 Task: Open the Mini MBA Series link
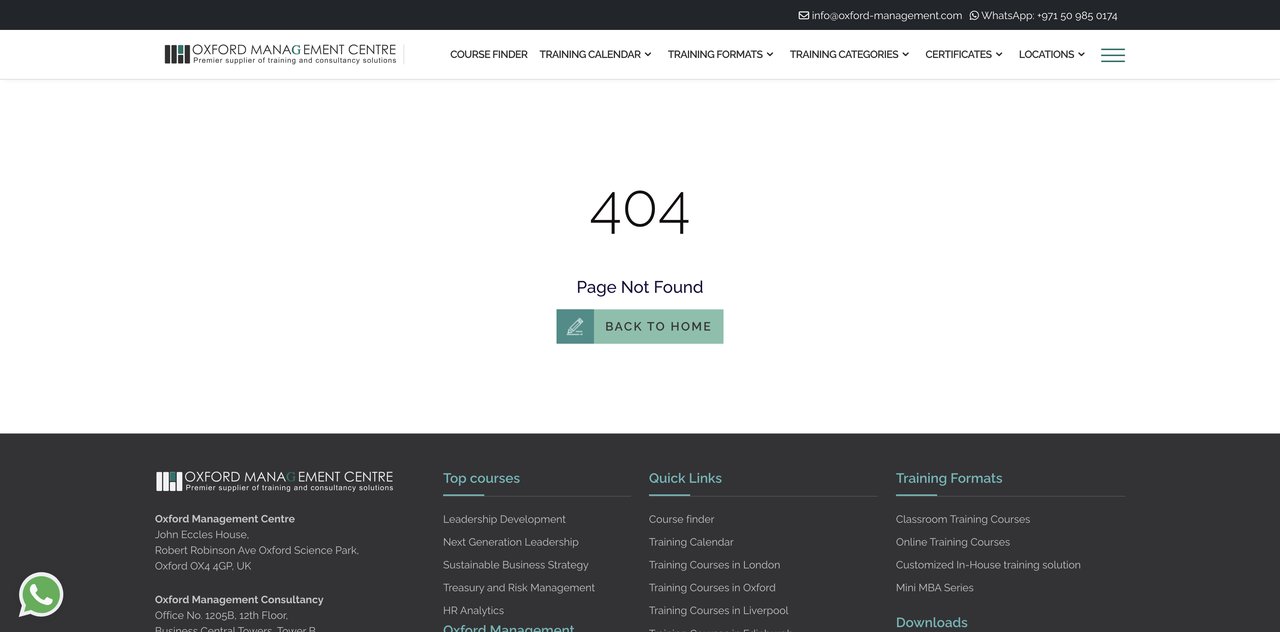(934, 588)
